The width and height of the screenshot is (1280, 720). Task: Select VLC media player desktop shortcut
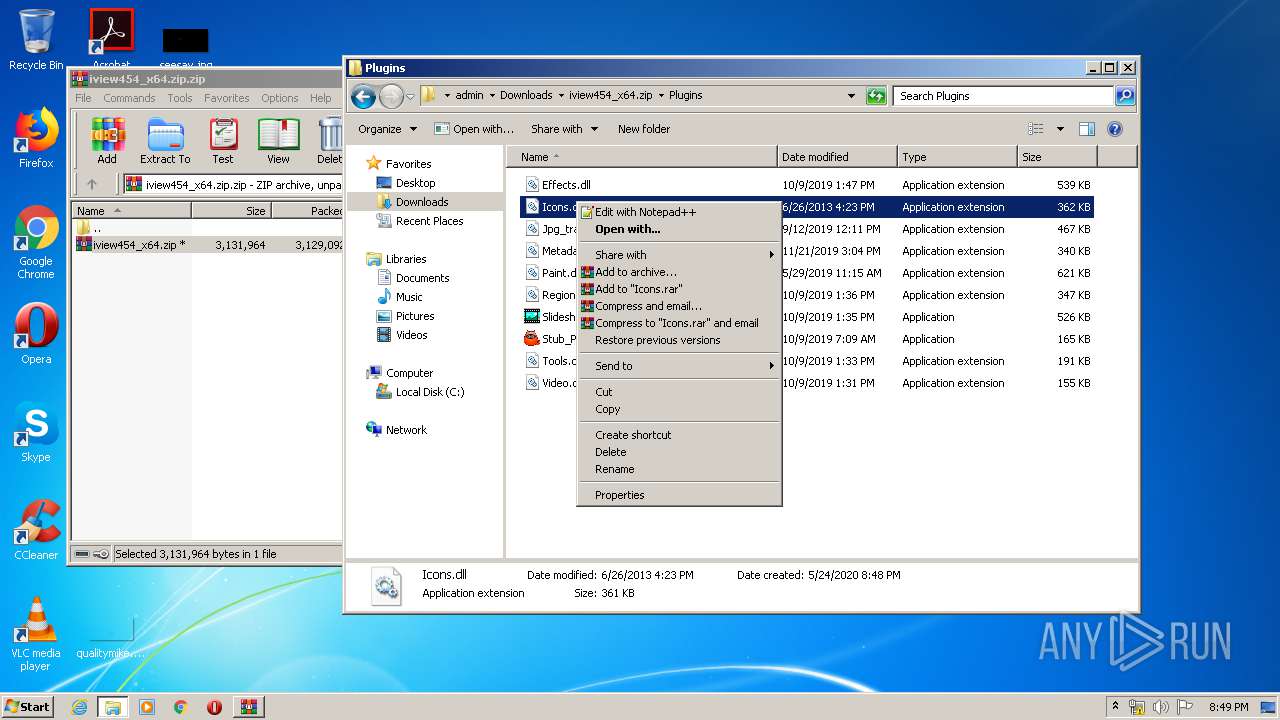tap(36, 634)
